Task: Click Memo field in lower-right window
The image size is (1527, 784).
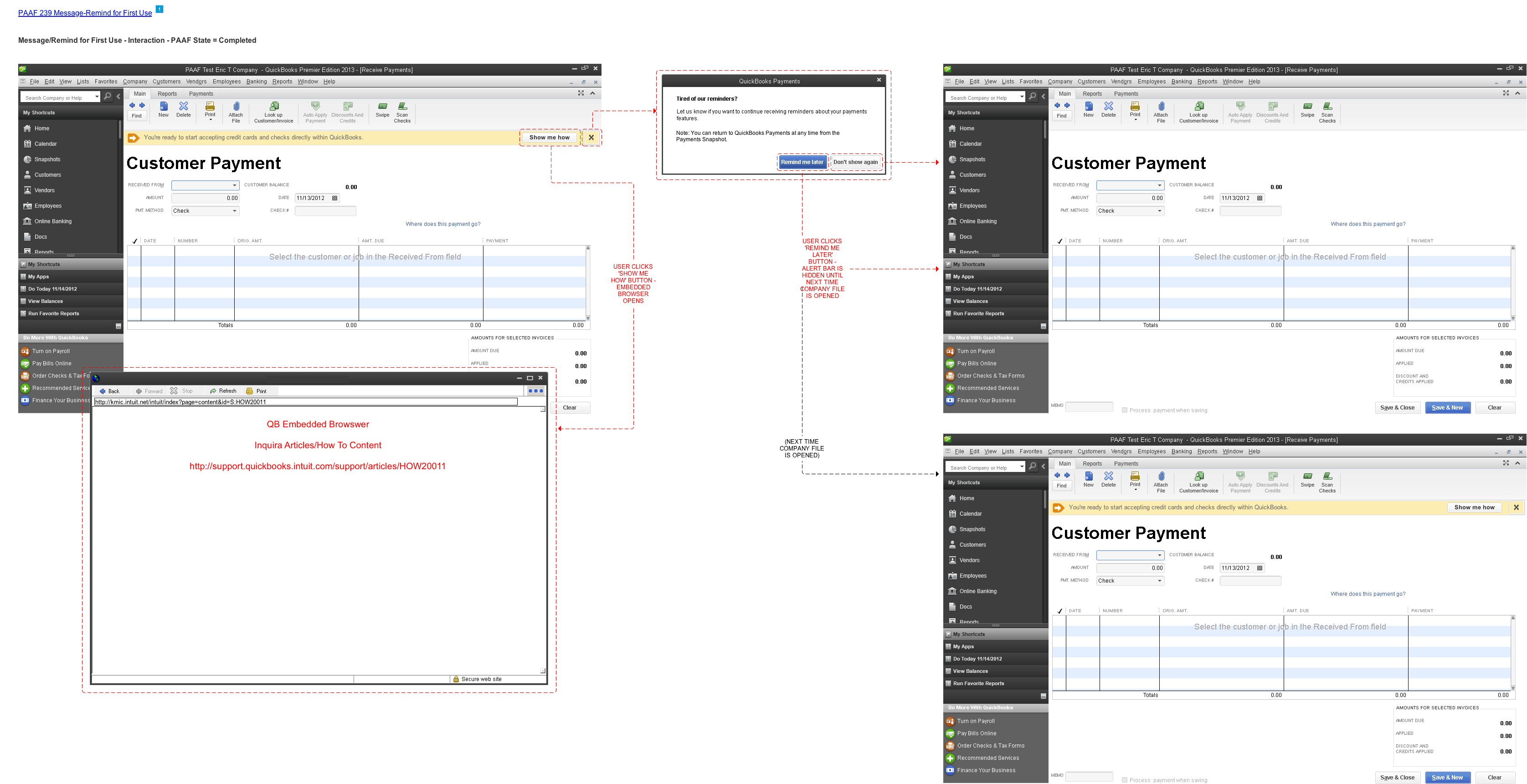Action: [x=1089, y=776]
